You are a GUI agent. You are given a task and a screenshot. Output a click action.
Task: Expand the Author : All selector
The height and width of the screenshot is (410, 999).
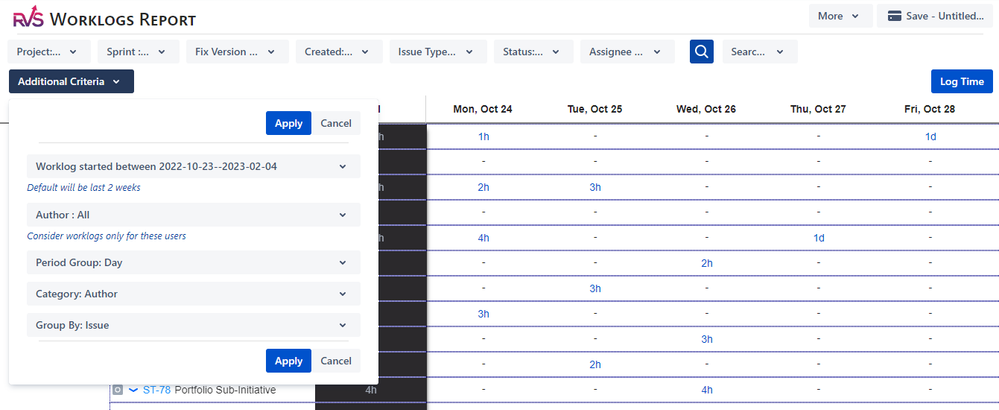point(194,215)
